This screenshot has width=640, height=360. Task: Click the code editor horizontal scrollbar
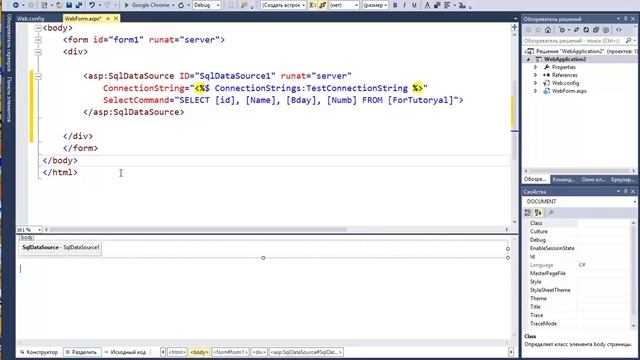pos(198,229)
